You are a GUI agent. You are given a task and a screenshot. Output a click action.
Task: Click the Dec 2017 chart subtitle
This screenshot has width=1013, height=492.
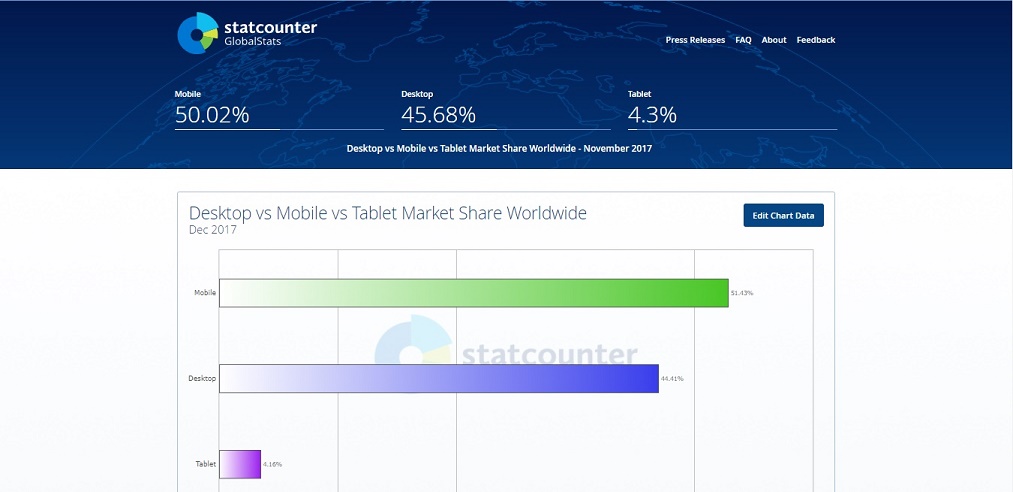(x=213, y=229)
